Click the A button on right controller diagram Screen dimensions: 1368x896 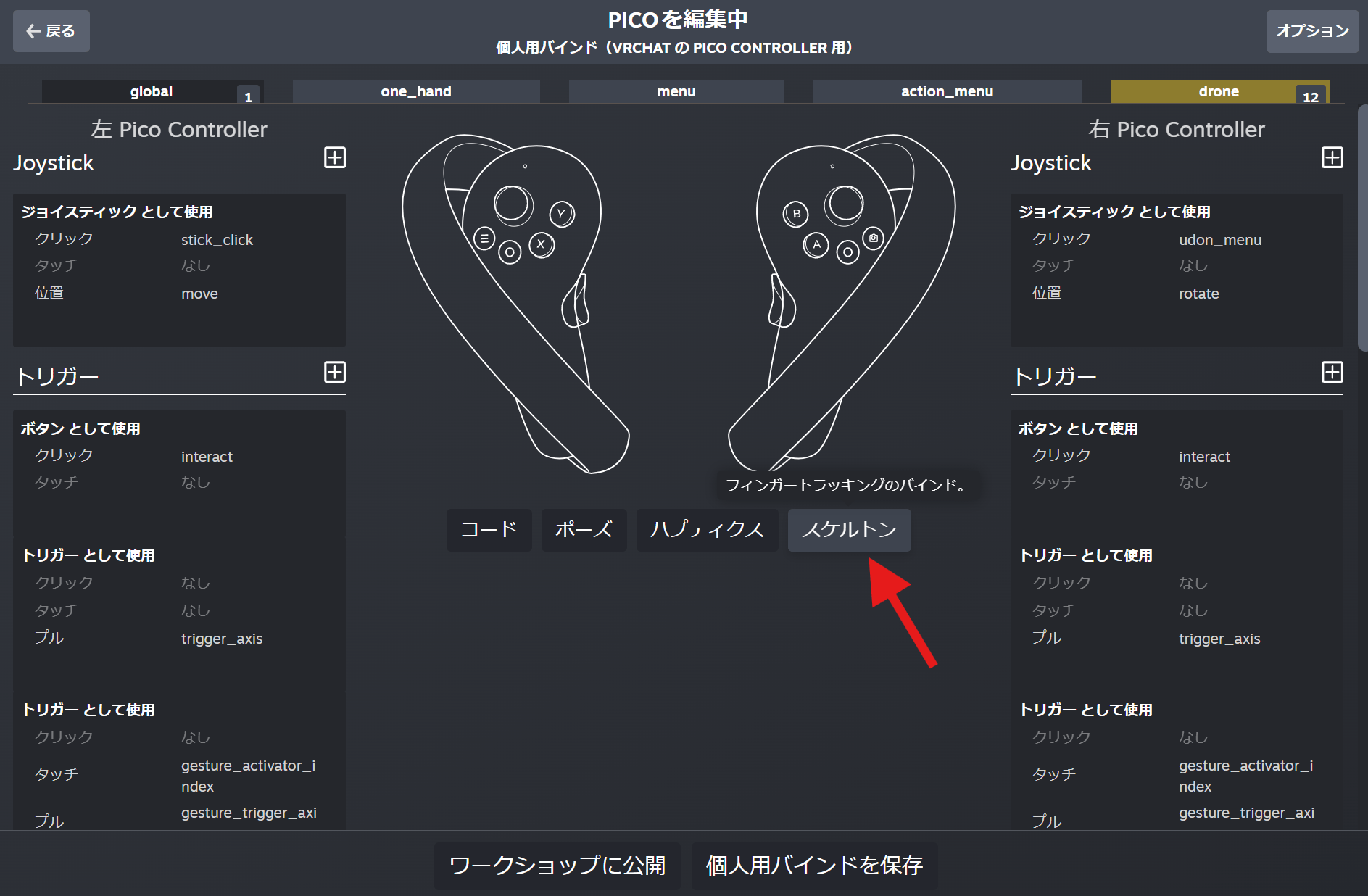pyautogui.click(x=816, y=244)
